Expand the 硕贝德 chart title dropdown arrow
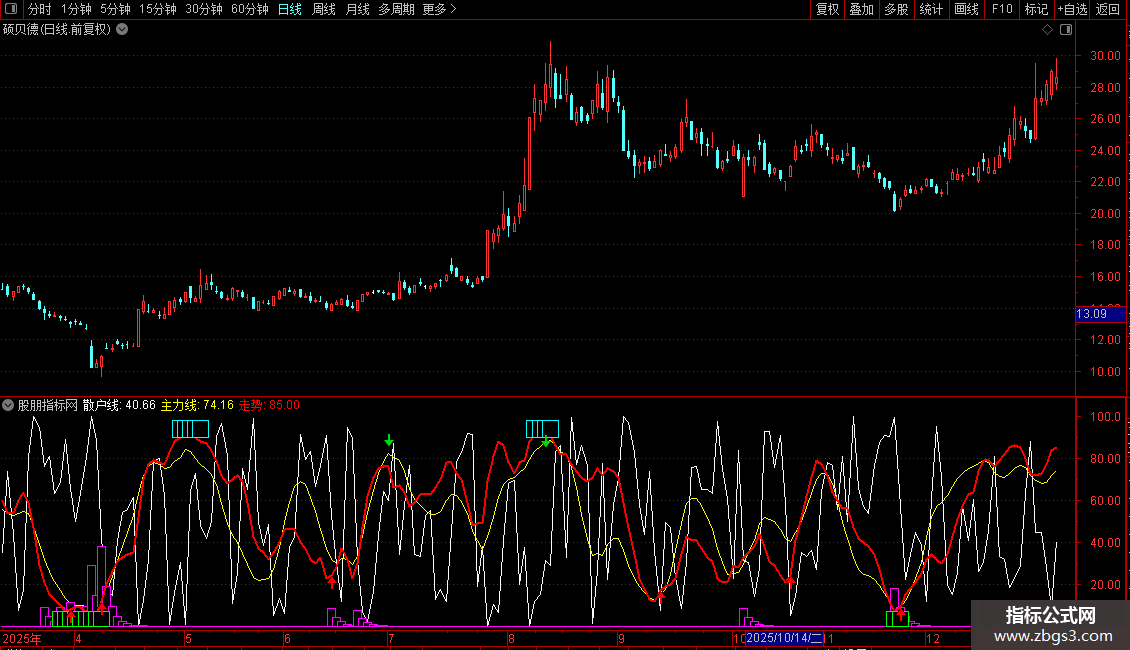This screenshot has height=650, width=1130. coord(123,29)
